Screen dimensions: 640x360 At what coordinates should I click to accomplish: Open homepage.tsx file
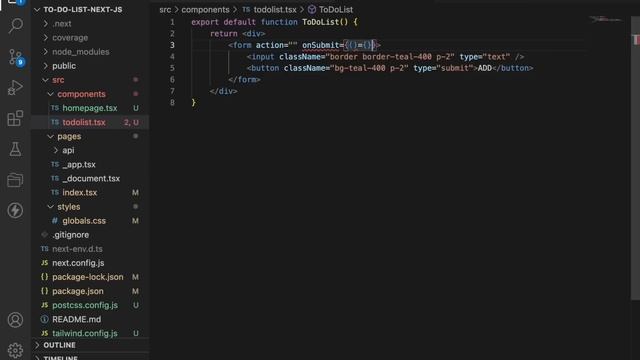click(90, 108)
